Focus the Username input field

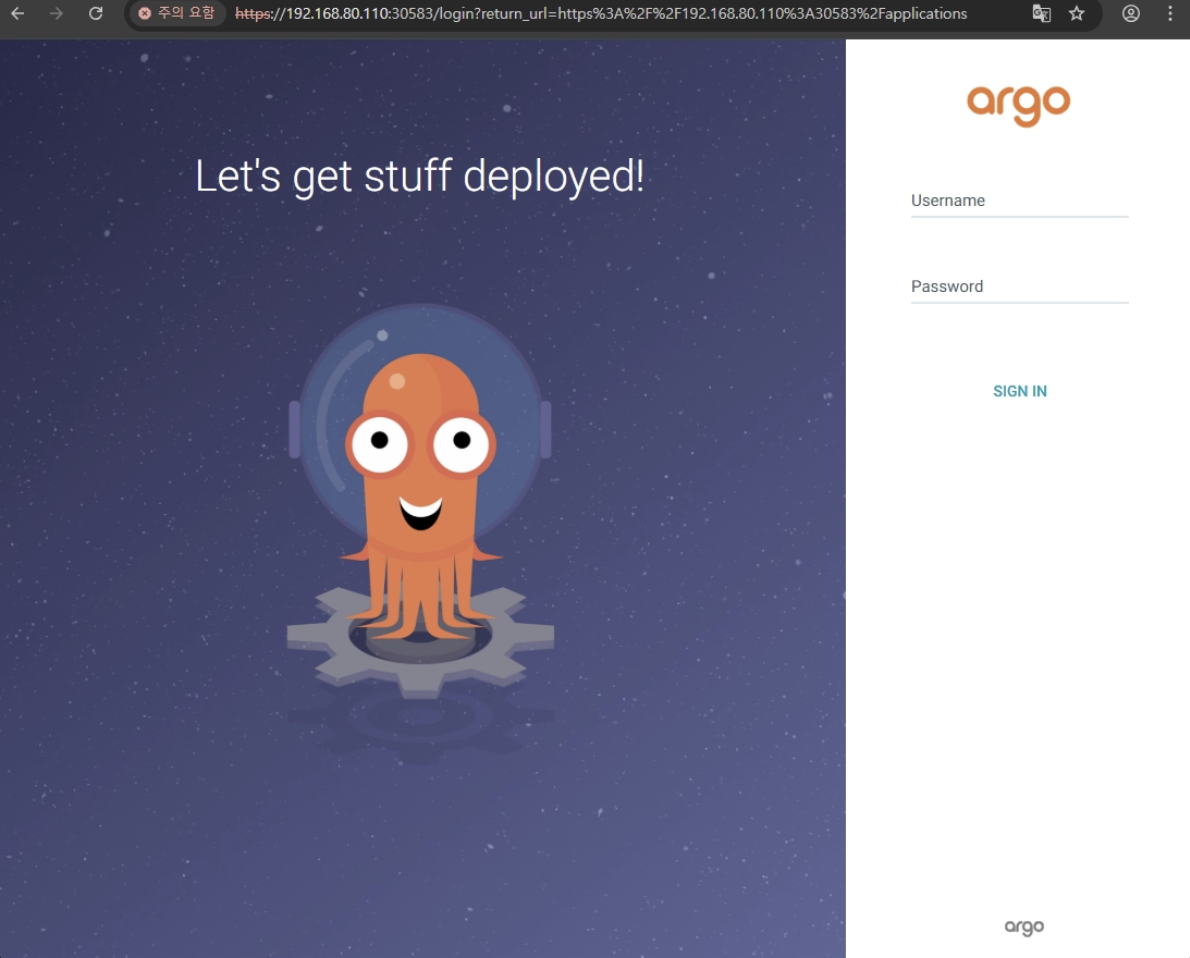(x=1019, y=201)
